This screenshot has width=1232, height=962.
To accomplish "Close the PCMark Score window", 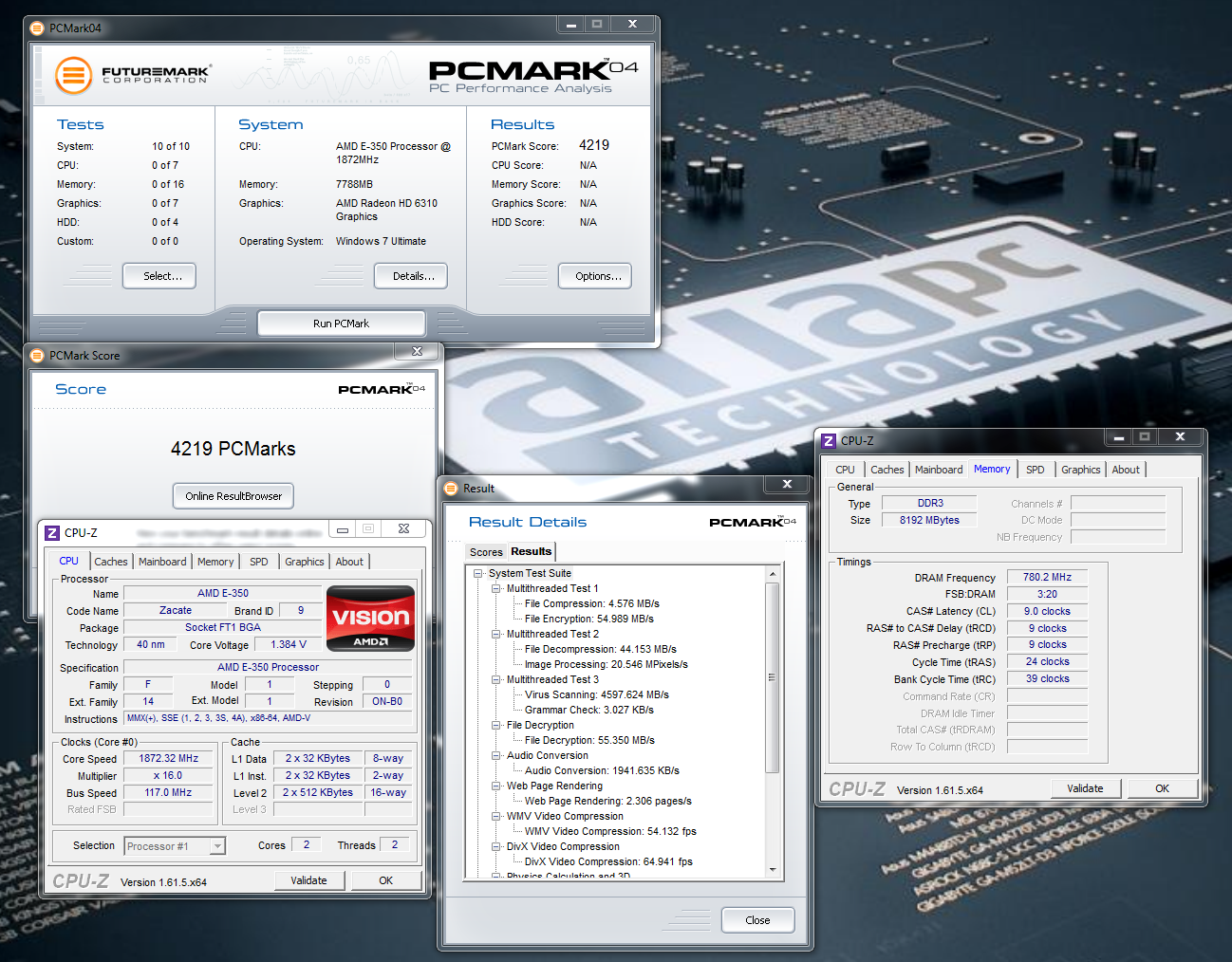I will [417, 352].
